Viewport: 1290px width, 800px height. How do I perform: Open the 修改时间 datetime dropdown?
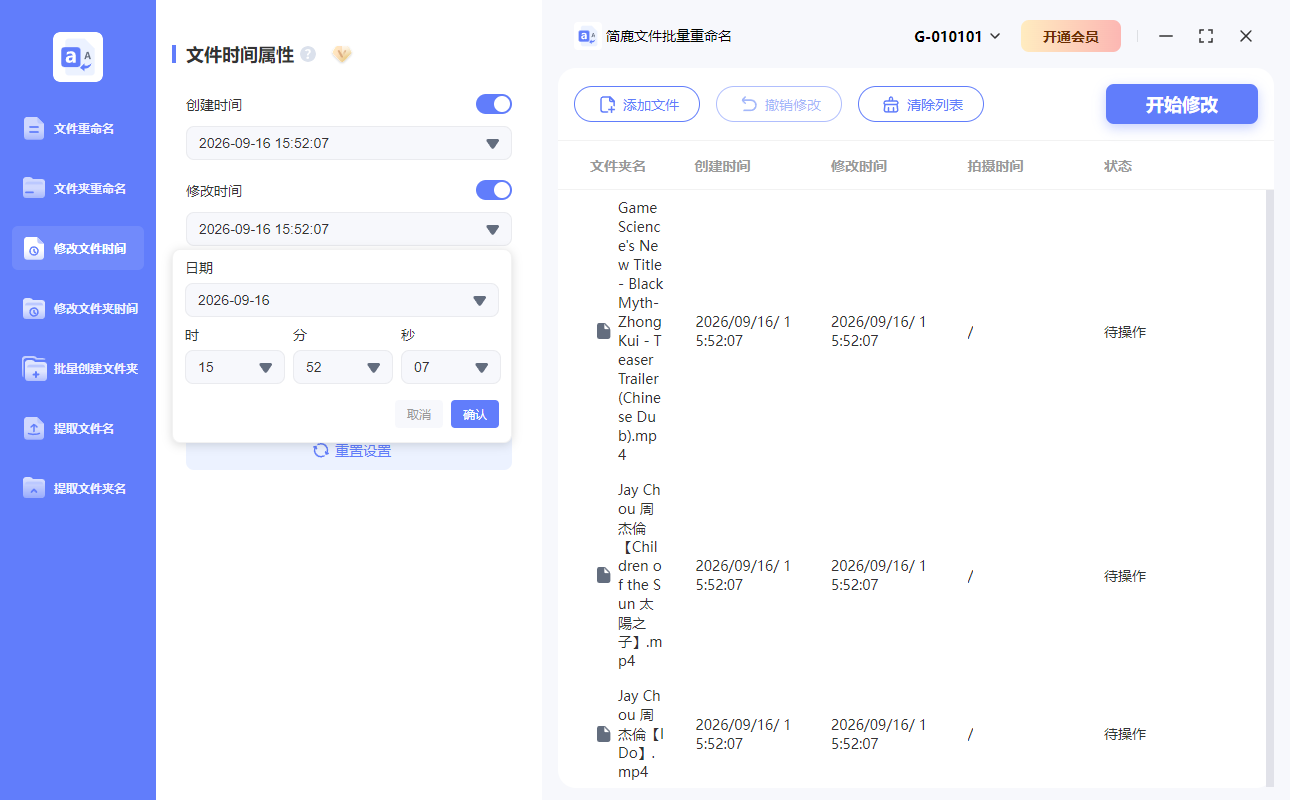(349, 229)
